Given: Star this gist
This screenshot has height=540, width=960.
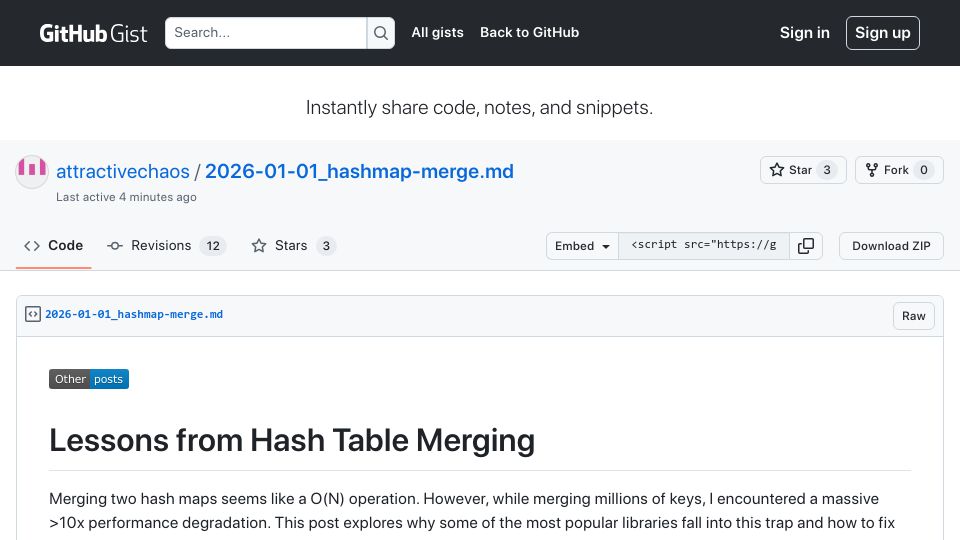Looking at the screenshot, I should click(803, 170).
